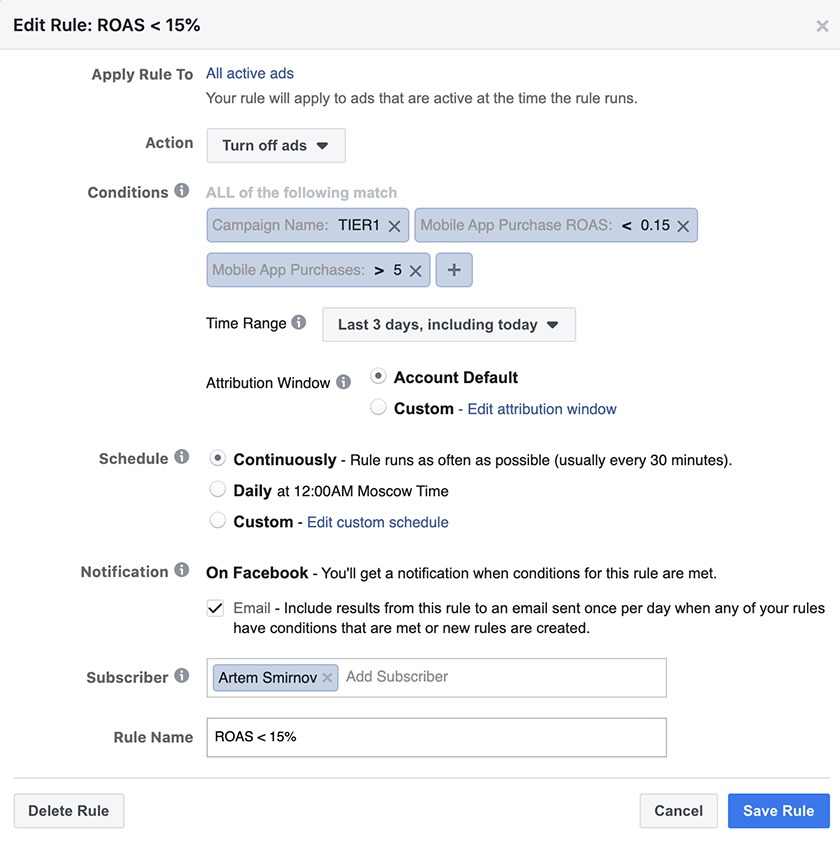Open the Turn off ads action dropdown

coord(275,145)
